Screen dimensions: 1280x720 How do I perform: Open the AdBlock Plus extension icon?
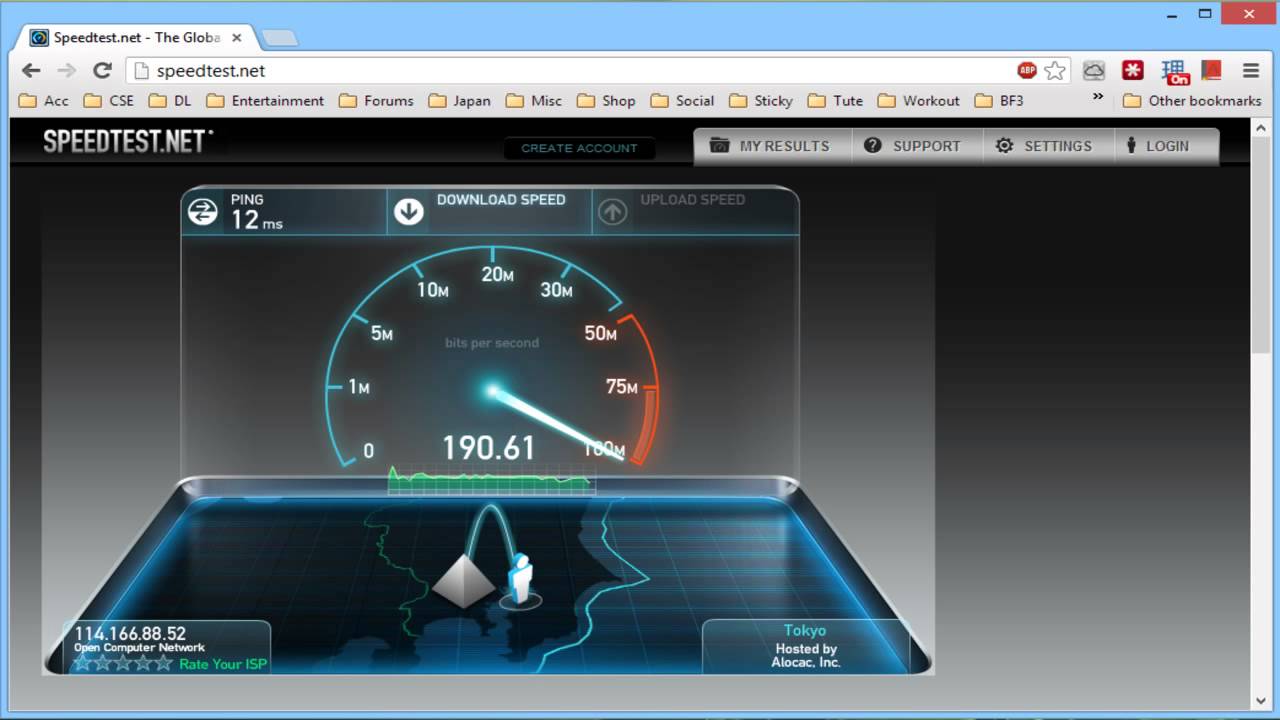coord(1027,70)
